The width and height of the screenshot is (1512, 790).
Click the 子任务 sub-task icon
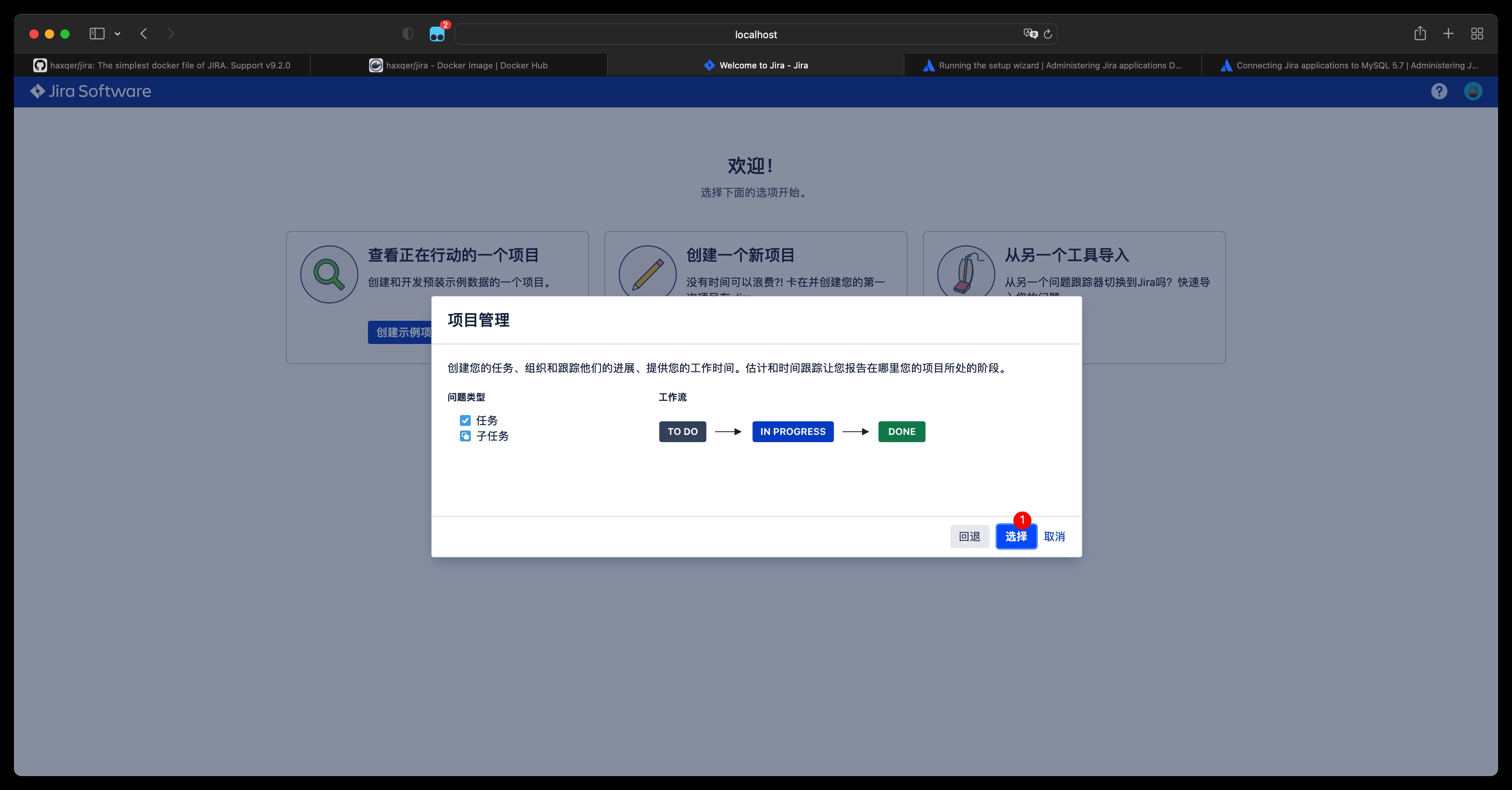pos(465,436)
